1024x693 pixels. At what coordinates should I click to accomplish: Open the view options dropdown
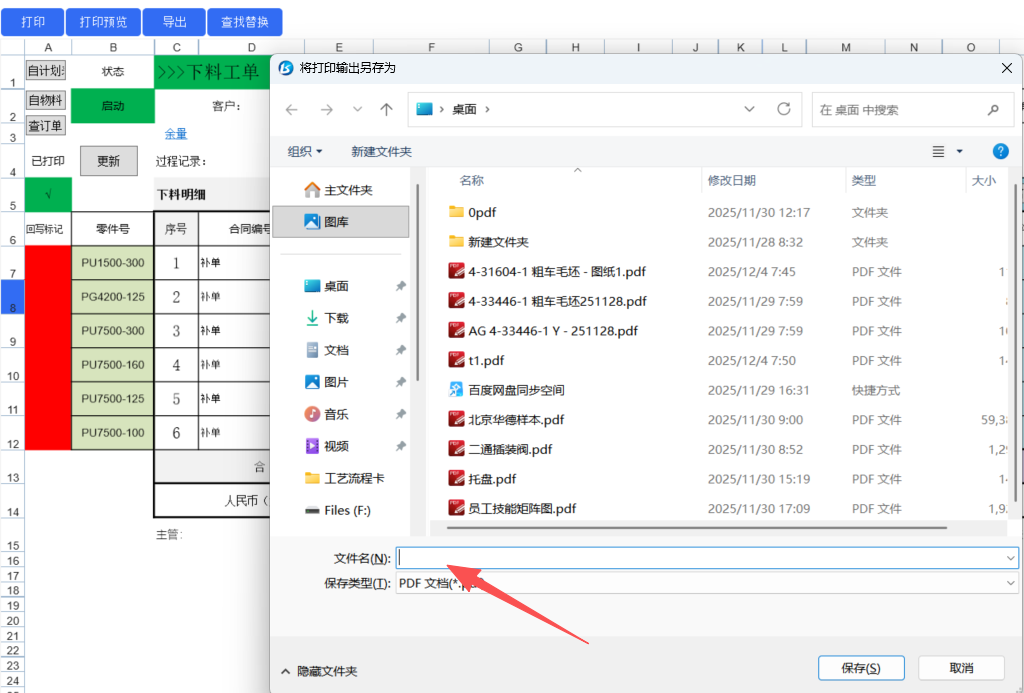coord(959,151)
